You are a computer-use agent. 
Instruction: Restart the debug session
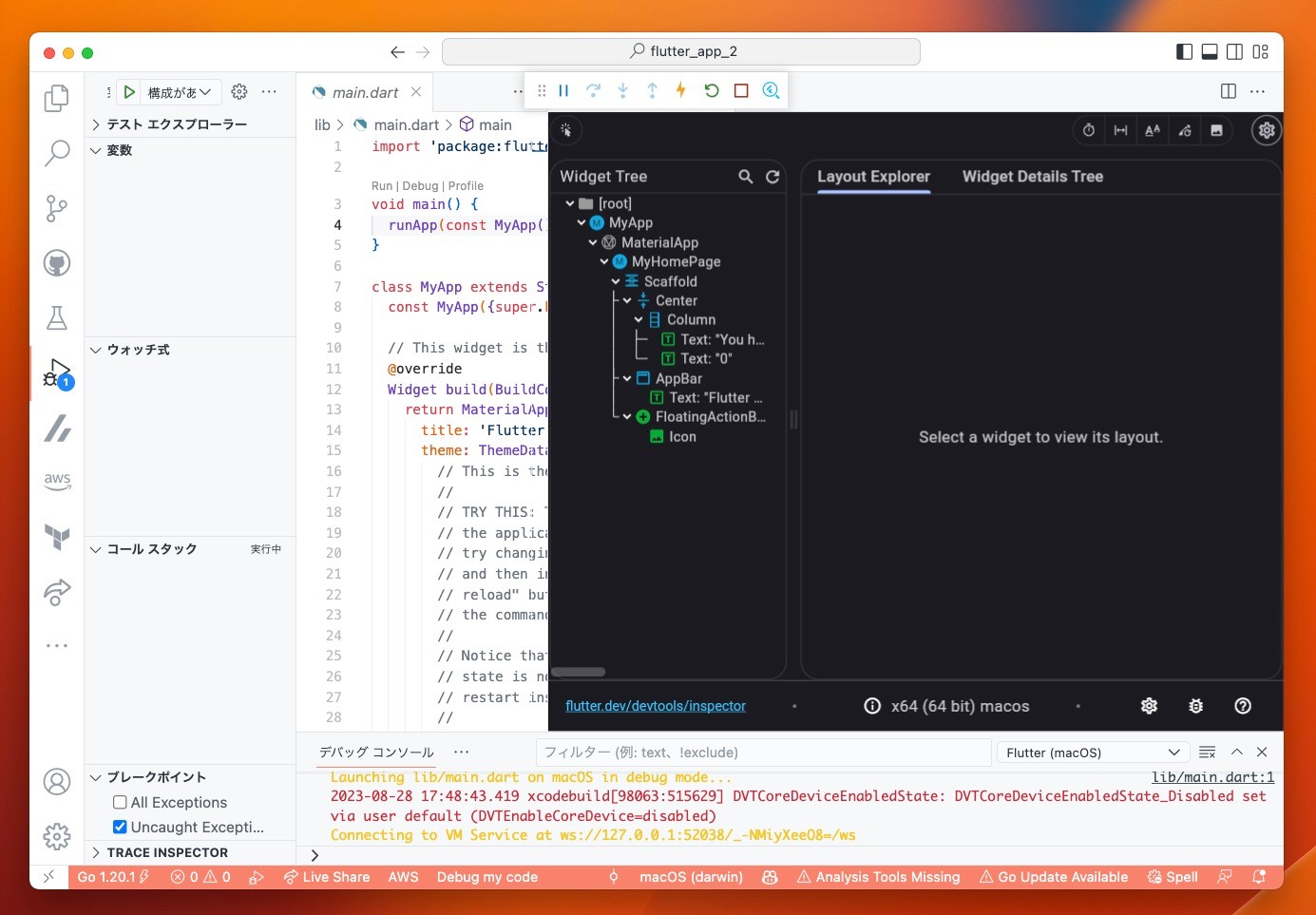pyautogui.click(x=711, y=90)
